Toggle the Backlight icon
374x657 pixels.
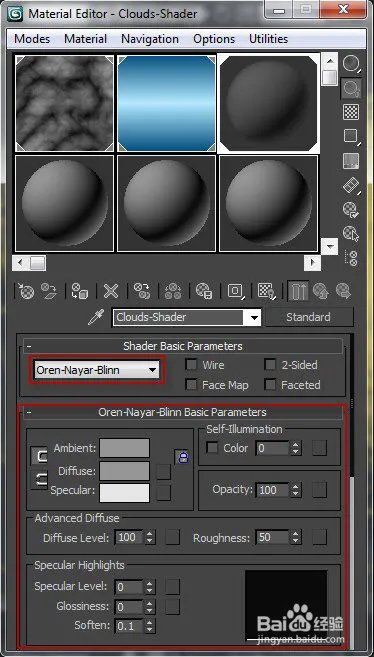(x=351, y=88)
